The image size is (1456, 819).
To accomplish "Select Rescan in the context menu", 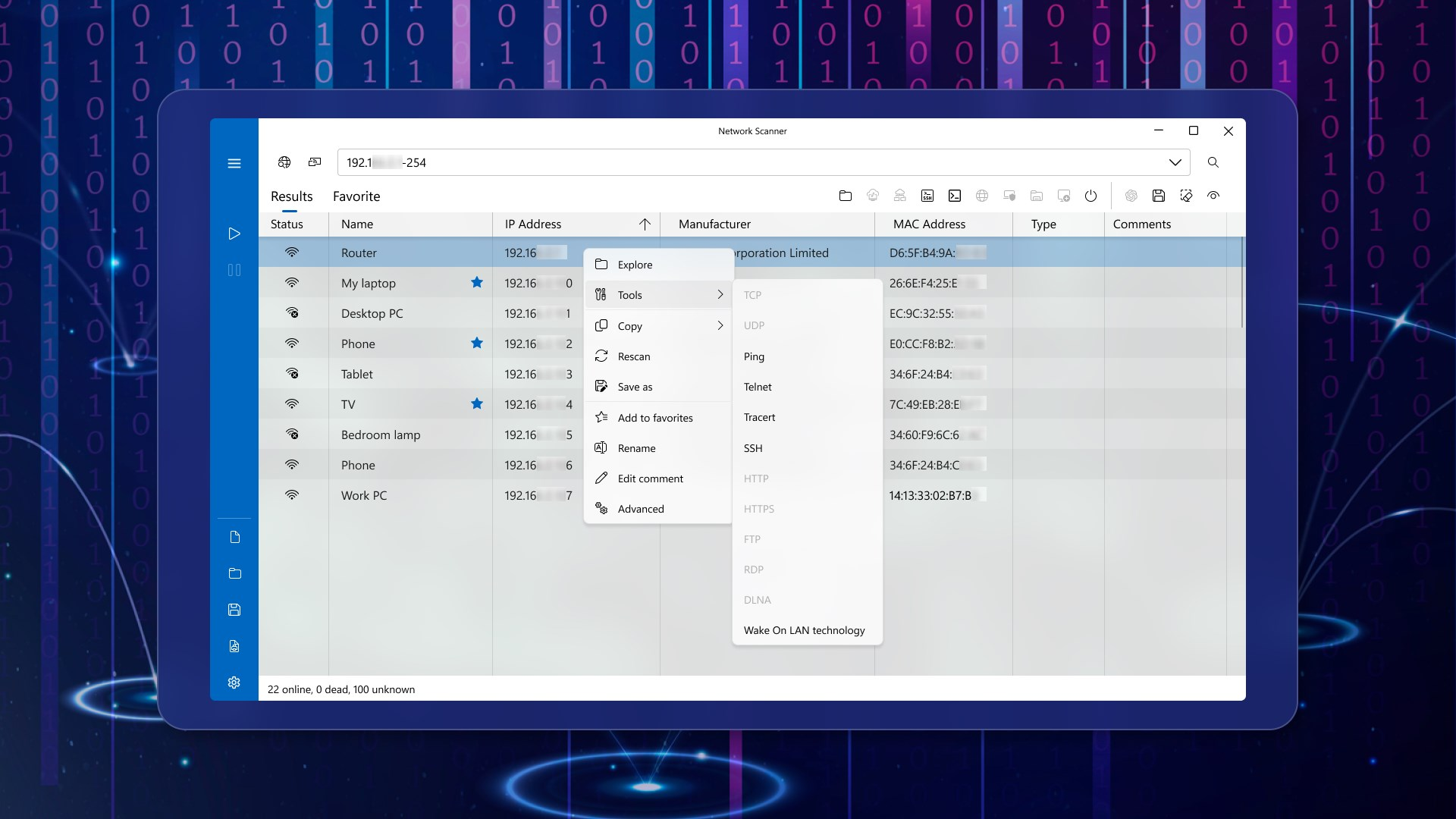I will tap(634, 356).
